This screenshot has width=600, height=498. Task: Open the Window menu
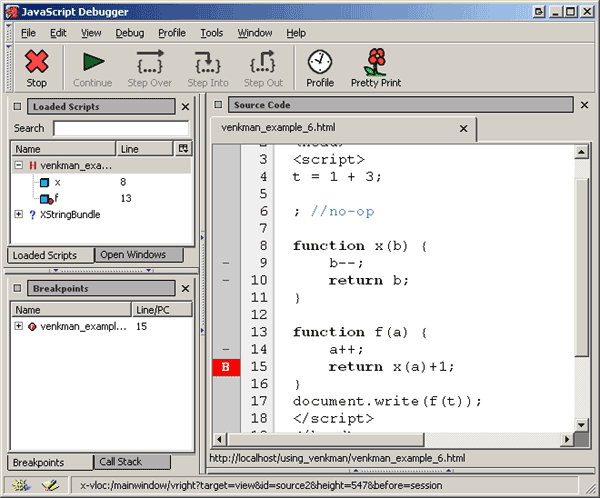pyautogui.click(x=254, y=33)
